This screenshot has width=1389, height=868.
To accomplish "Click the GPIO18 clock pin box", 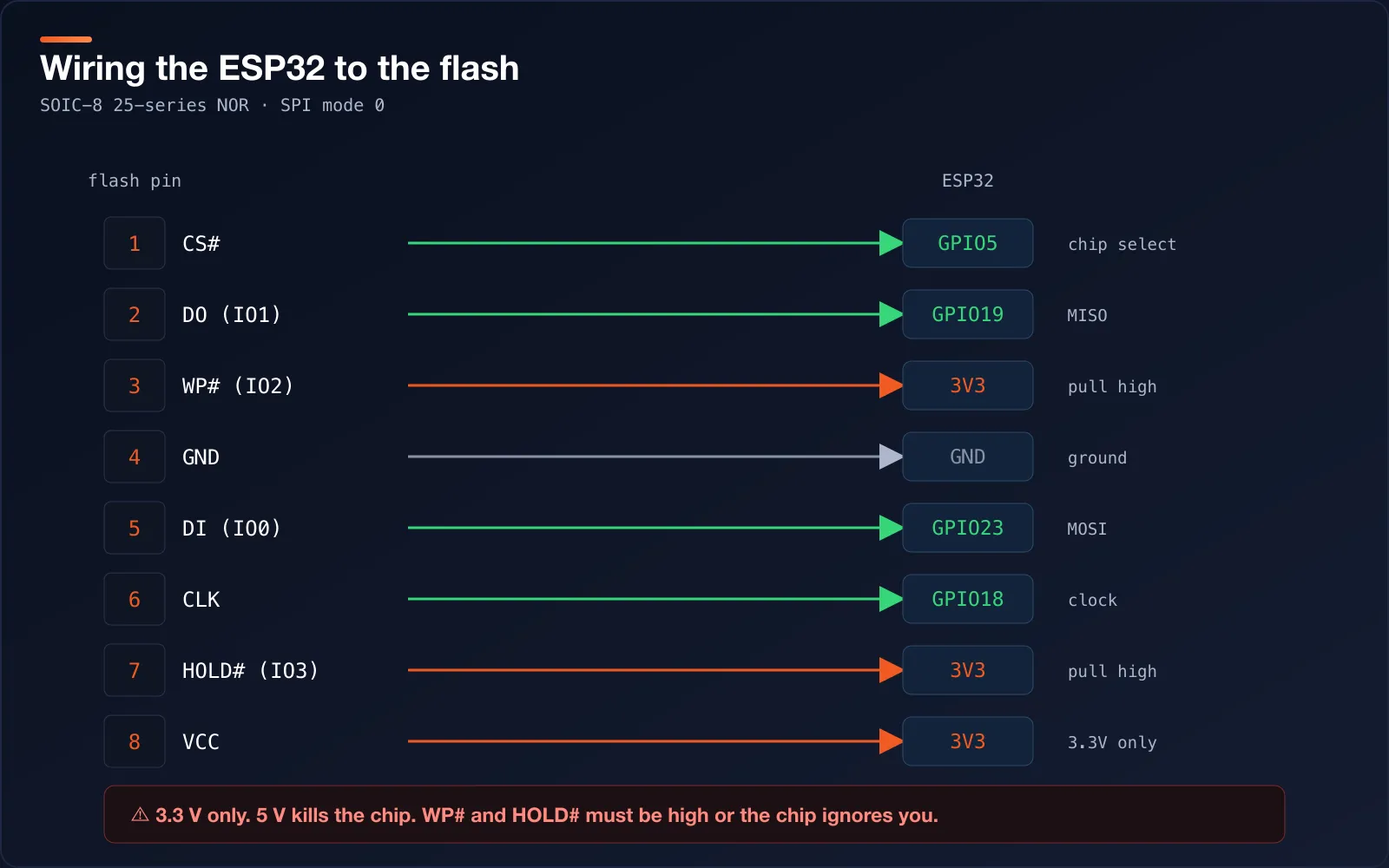I will 968,599.
